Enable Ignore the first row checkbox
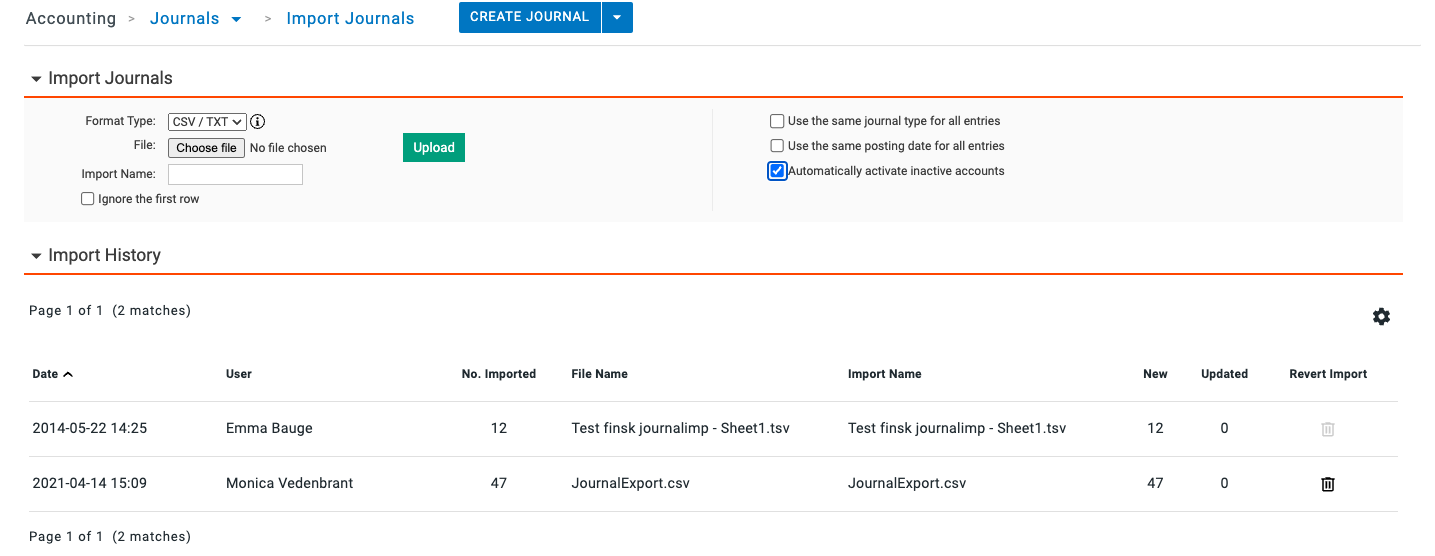This screenshot has height=556, width=1435. click(x=88, y=199)
